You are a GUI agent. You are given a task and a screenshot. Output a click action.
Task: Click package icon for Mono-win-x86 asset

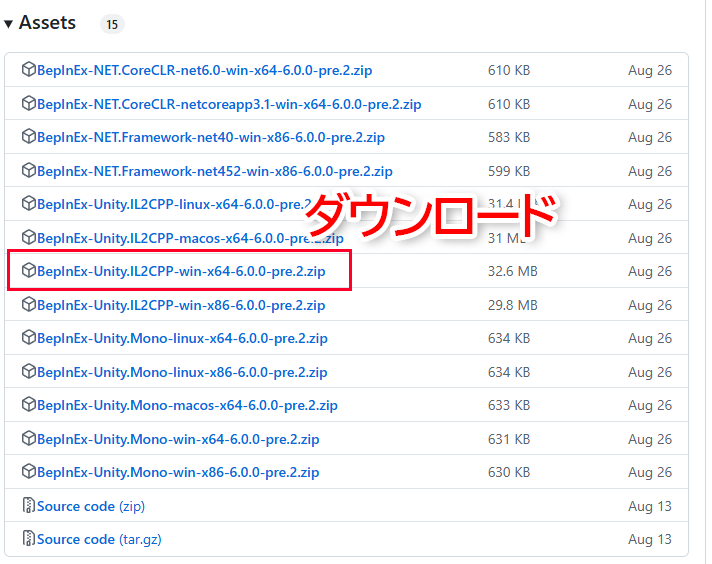[29, 472]
